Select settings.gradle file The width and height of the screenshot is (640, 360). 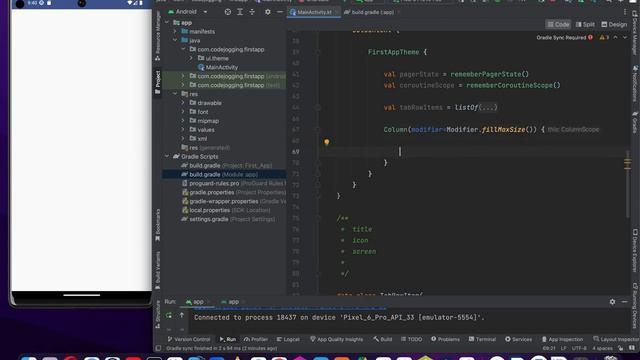pyautogui.click(x=228, y=219)
